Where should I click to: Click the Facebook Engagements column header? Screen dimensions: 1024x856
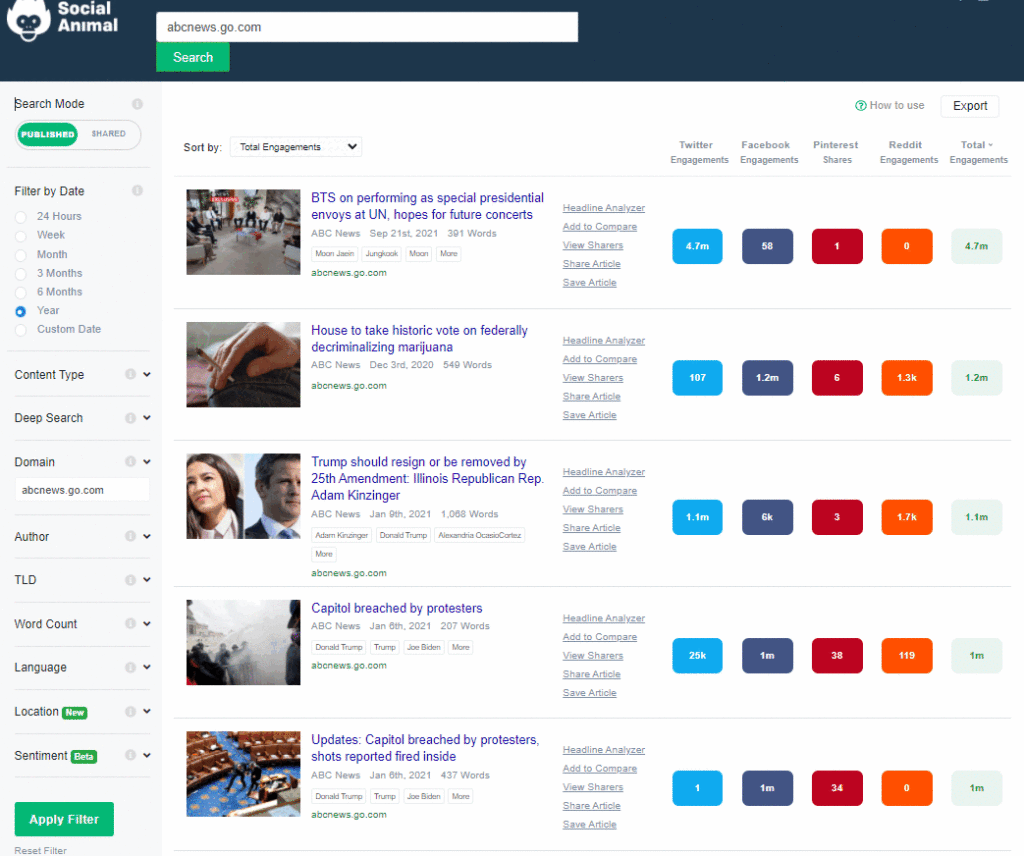[769, 152]
